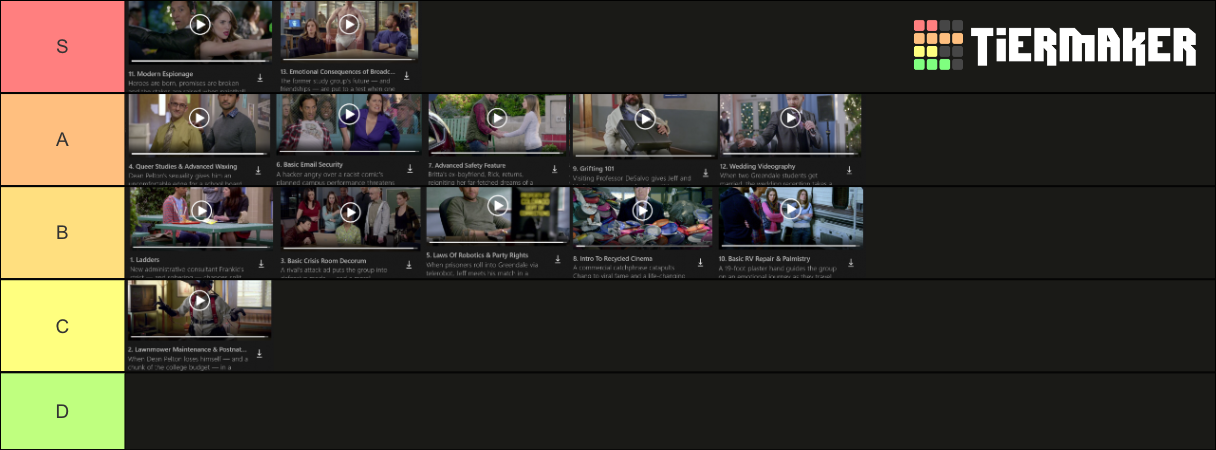Screen dimensions: 1216x450
Task: Play Queer Studies & Advanced Waxing
Action: (x=199, y=117)
